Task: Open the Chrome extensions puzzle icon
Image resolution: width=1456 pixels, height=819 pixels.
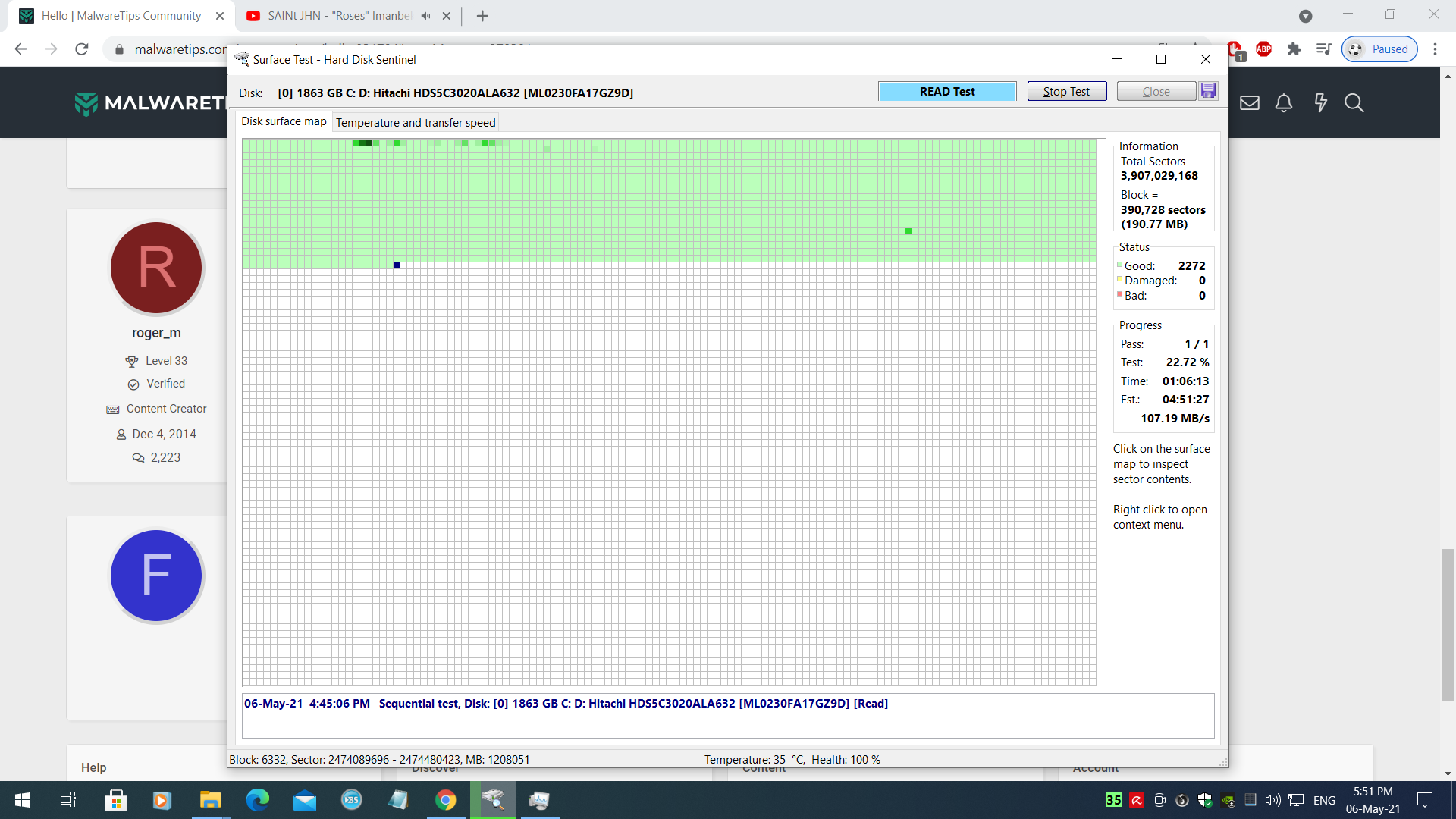Action: click(1294, 49)
